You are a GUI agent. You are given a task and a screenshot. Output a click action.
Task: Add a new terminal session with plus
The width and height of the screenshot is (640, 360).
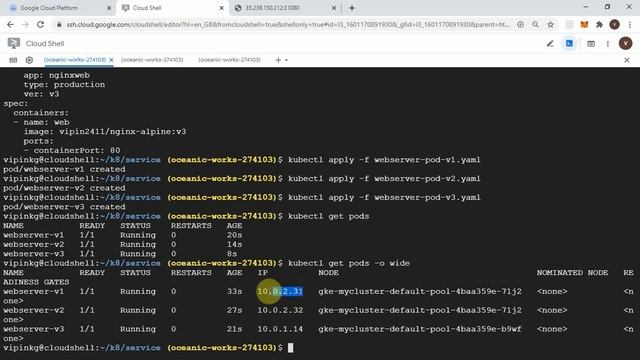278,60
